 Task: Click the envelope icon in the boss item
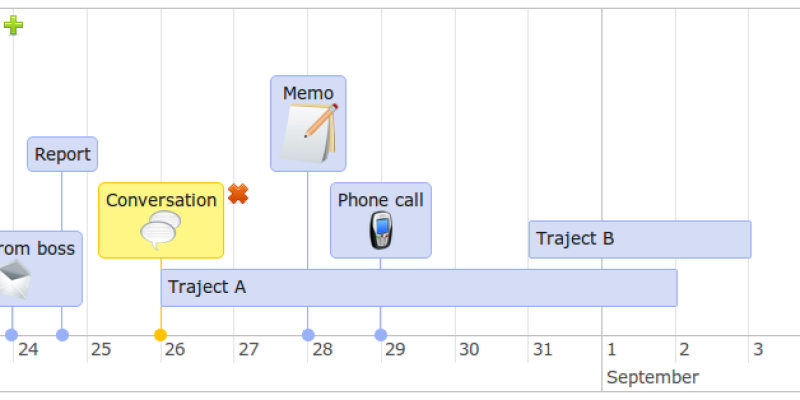click(14, 279)
